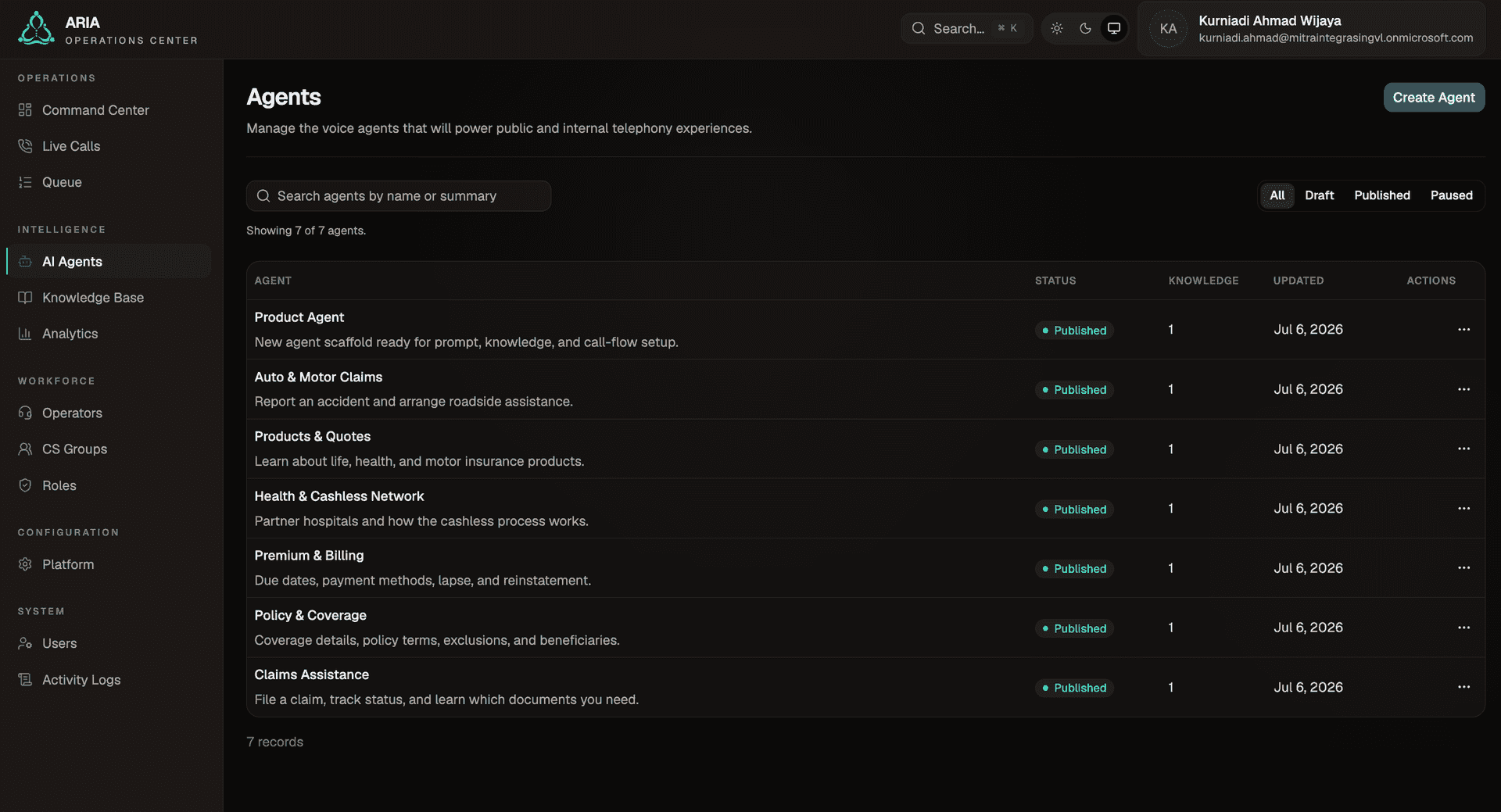Open actions menu for Health & Cashless Network
This screenshot has height=812, width=1501.
[x=1463, y=509]
